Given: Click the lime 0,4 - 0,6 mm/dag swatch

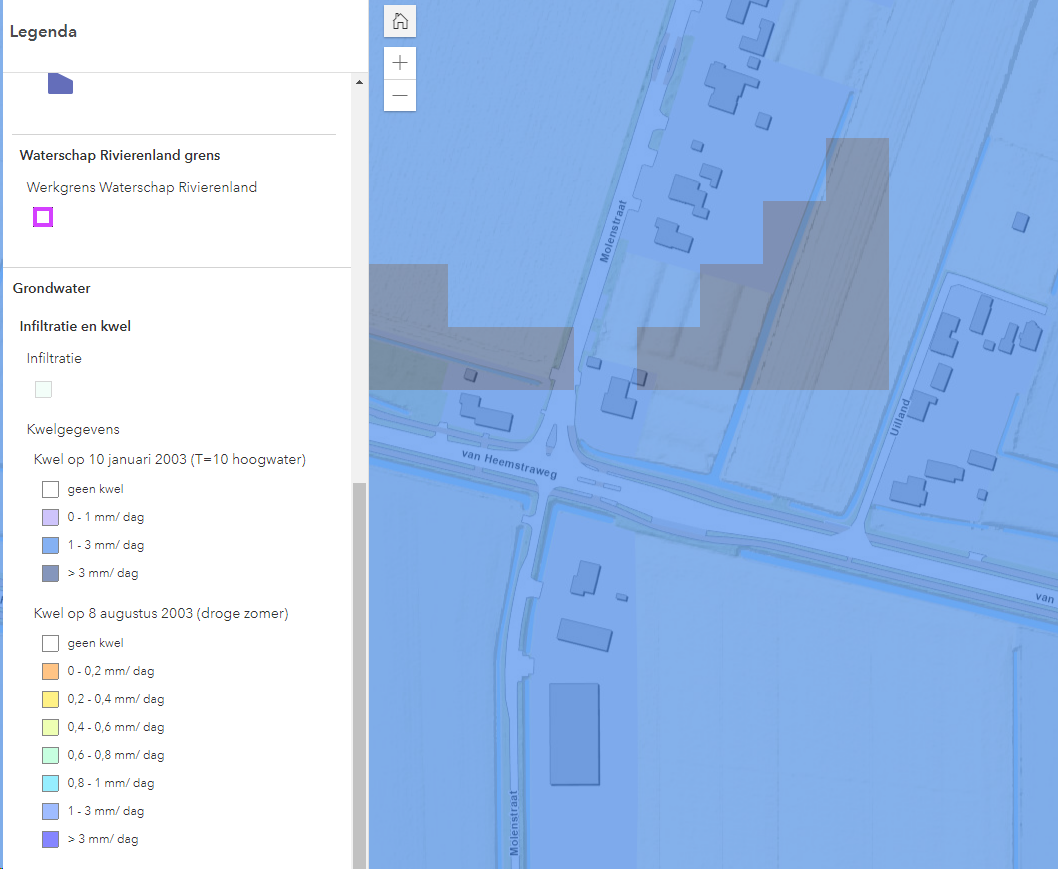Looking at the screenshot, I should 51,727.
